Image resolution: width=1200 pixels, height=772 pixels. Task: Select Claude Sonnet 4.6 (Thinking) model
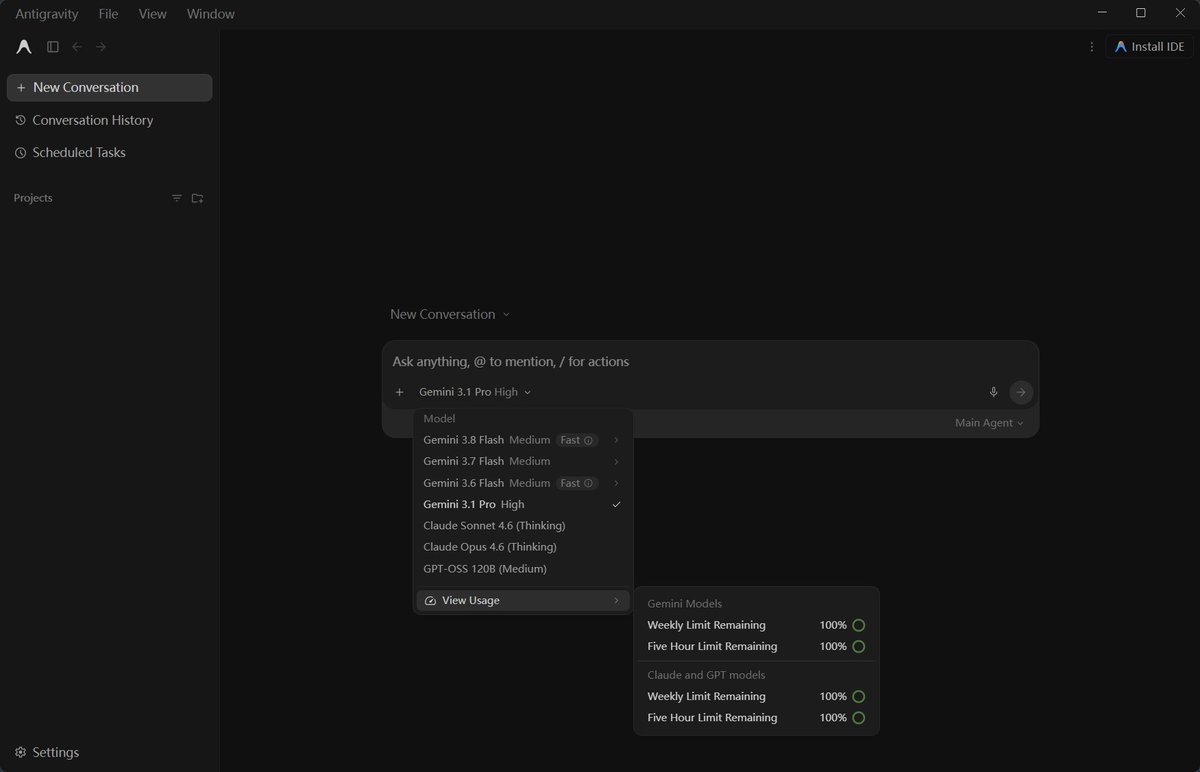(523, 526)
